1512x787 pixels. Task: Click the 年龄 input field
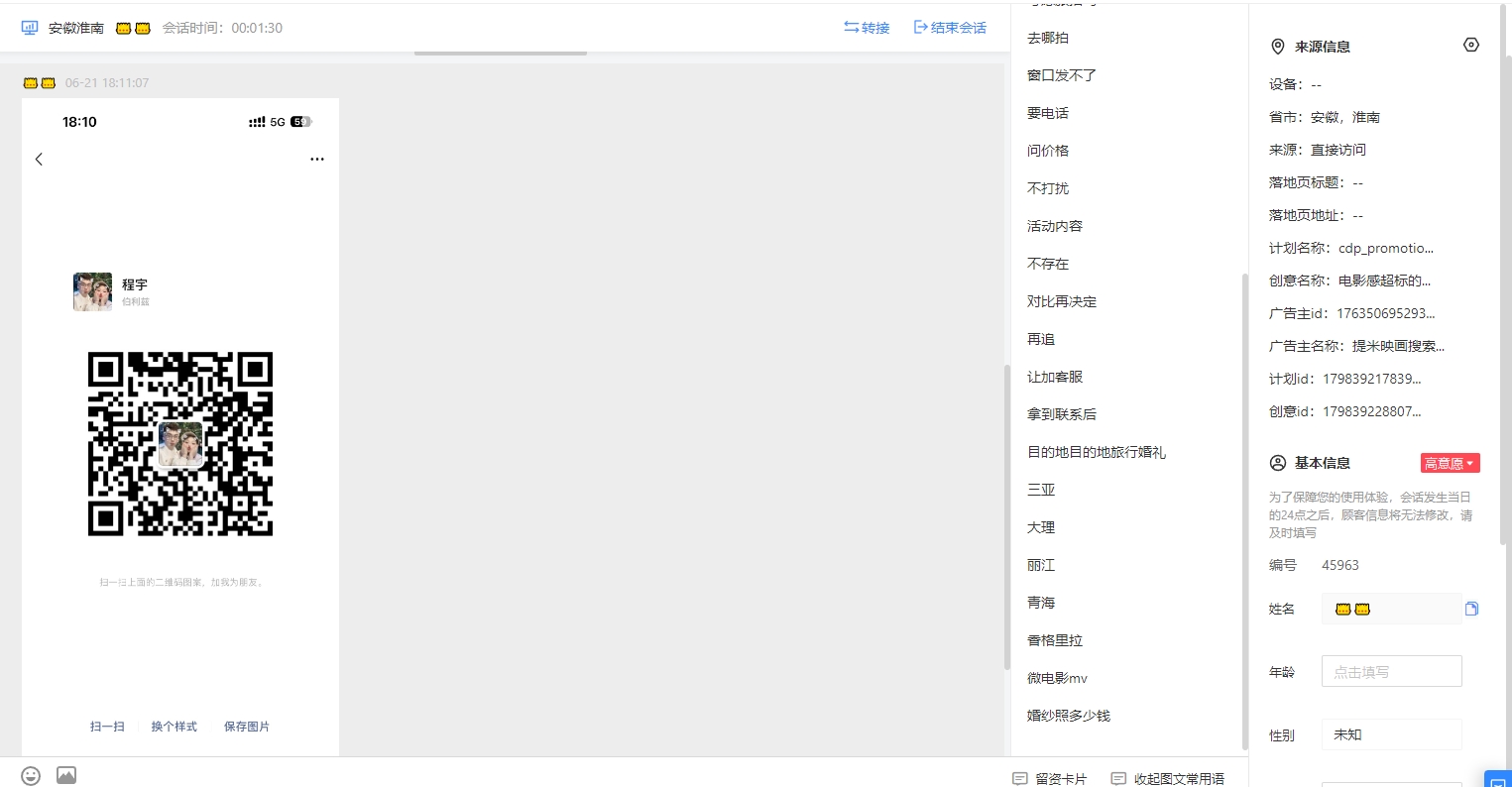click(x=1391, y=671)
